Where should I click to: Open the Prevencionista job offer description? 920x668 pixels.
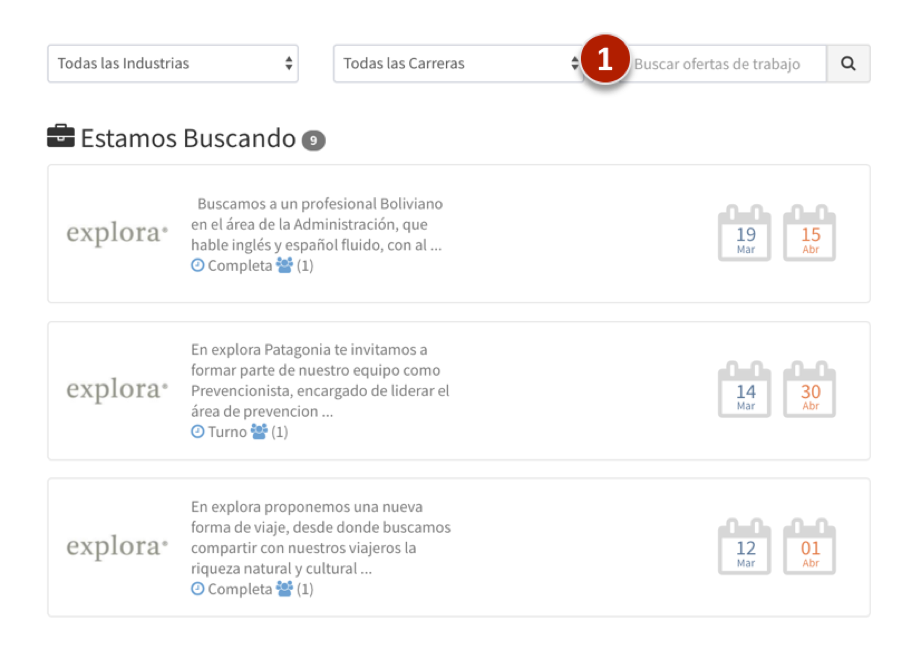[320, 380]
